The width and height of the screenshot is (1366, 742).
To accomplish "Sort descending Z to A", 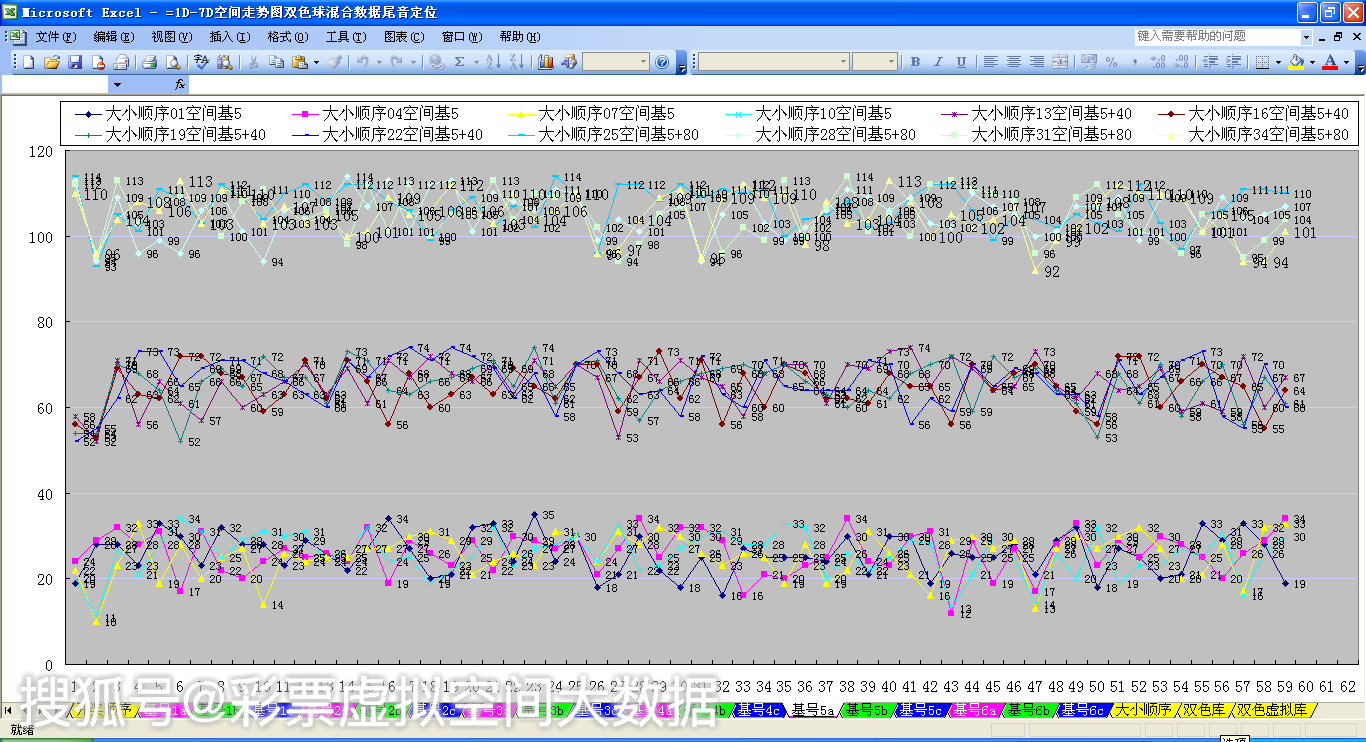I will (x=516, y=61).
